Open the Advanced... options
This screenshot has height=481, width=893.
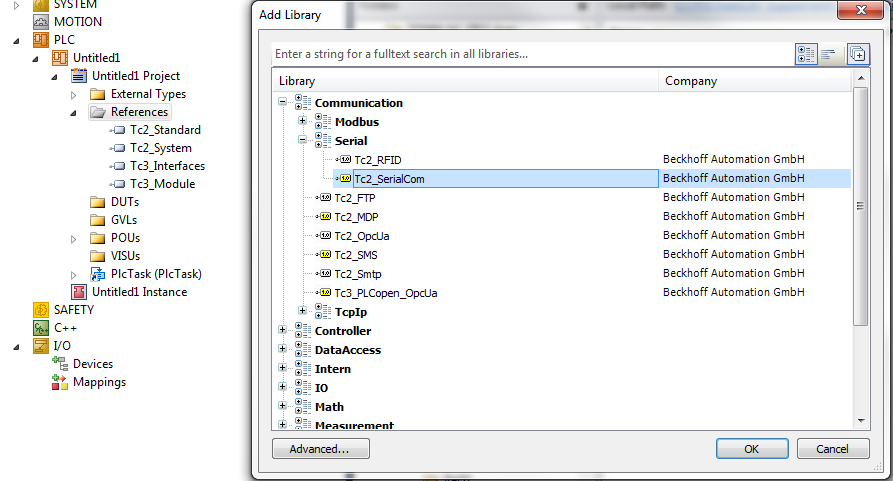click(321, 449)
